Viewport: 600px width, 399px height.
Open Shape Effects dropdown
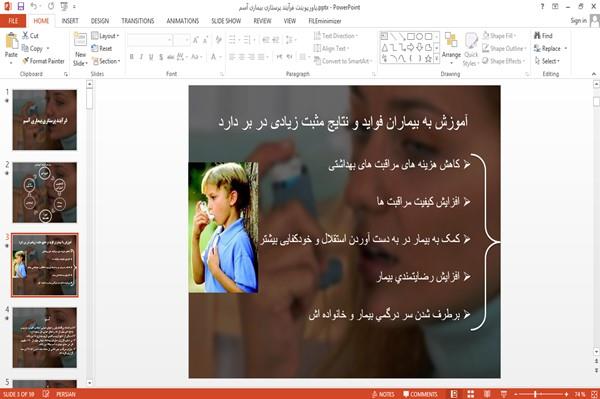tap(503, 61)
